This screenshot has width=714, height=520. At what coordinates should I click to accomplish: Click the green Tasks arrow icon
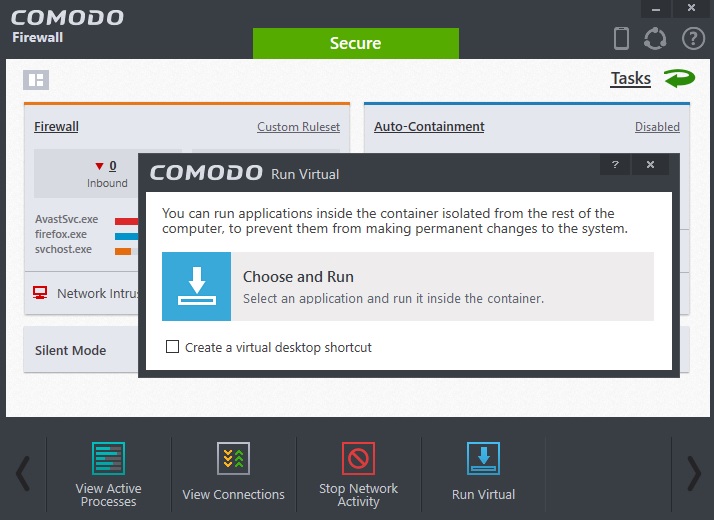click(x=679, y=78)
